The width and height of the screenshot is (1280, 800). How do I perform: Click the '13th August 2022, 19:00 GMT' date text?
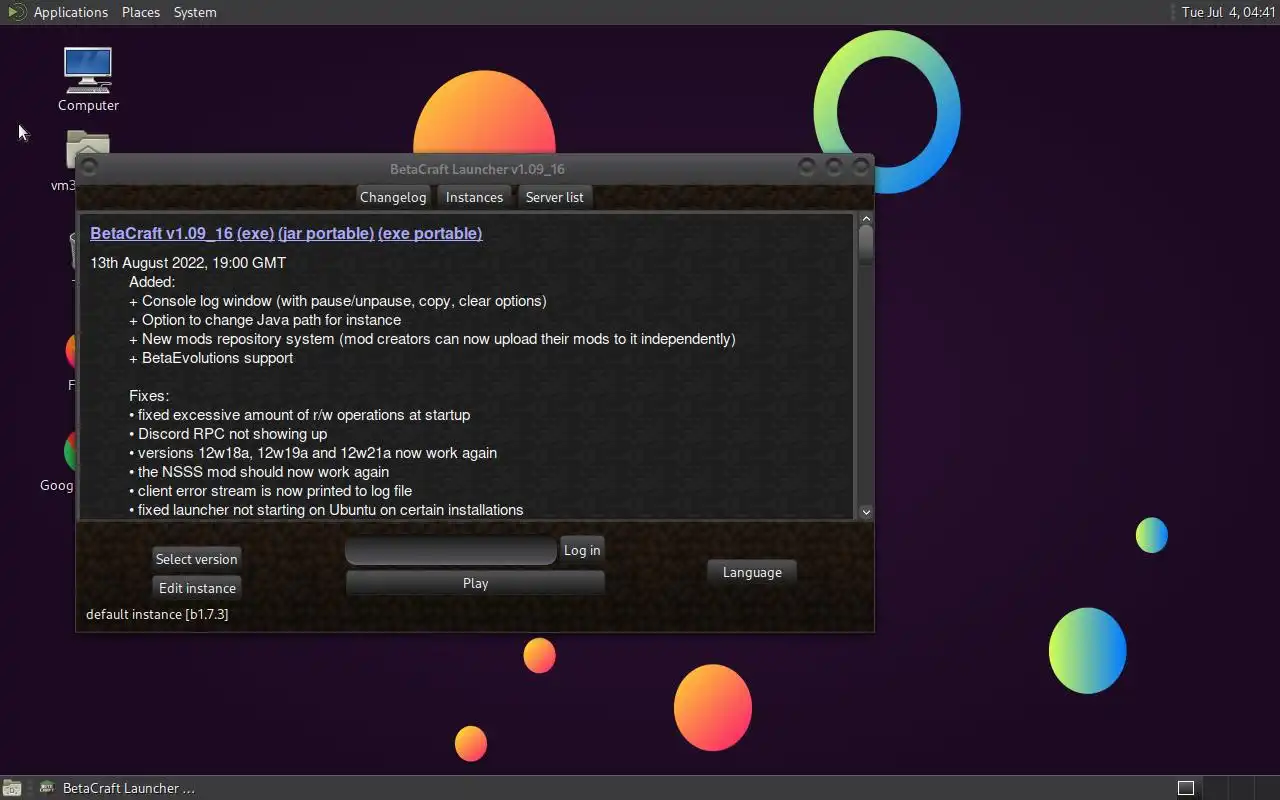click(x=188, y=263)
